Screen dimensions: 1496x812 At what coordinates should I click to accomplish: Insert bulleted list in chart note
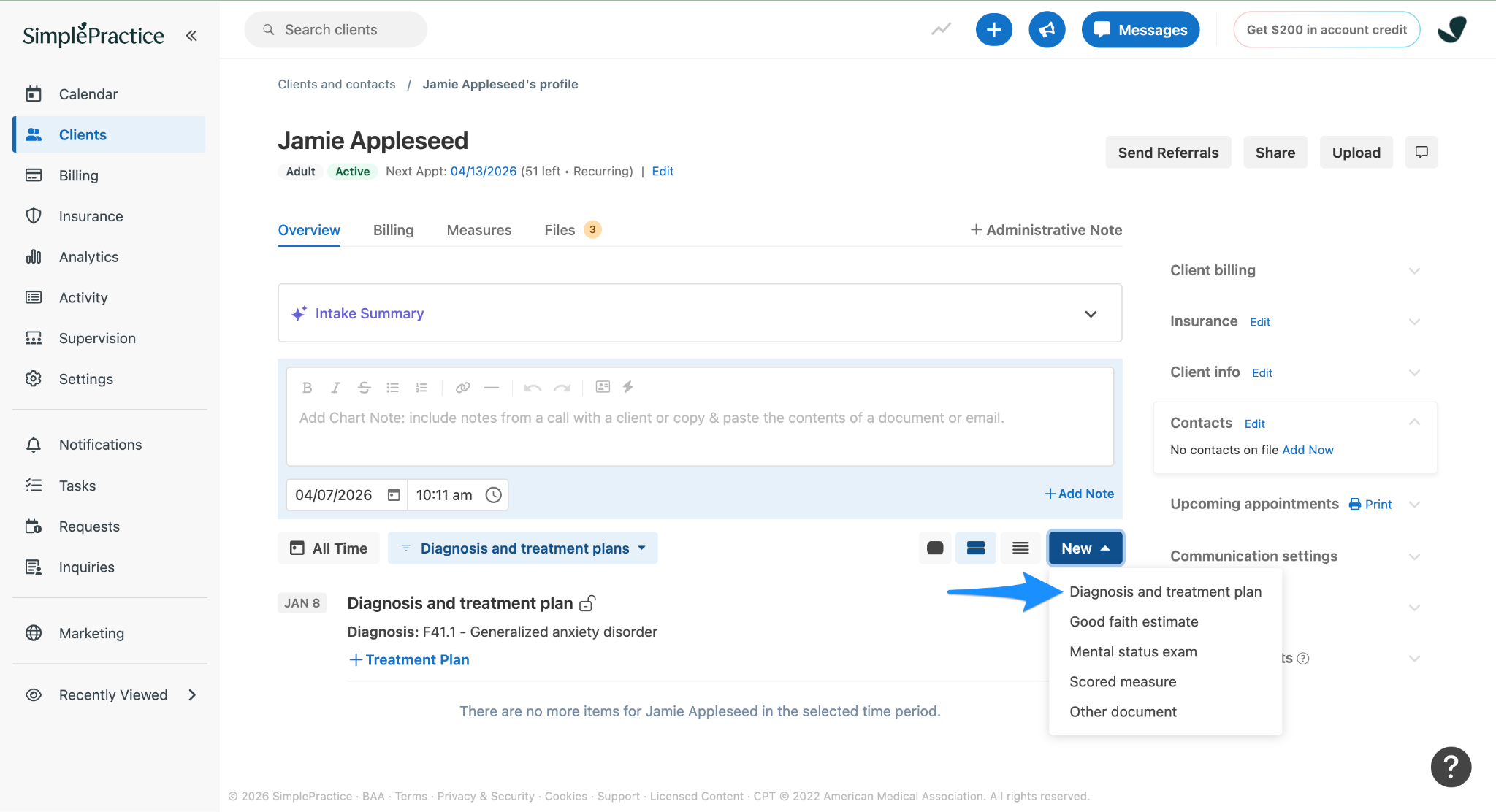coord(392,387)
